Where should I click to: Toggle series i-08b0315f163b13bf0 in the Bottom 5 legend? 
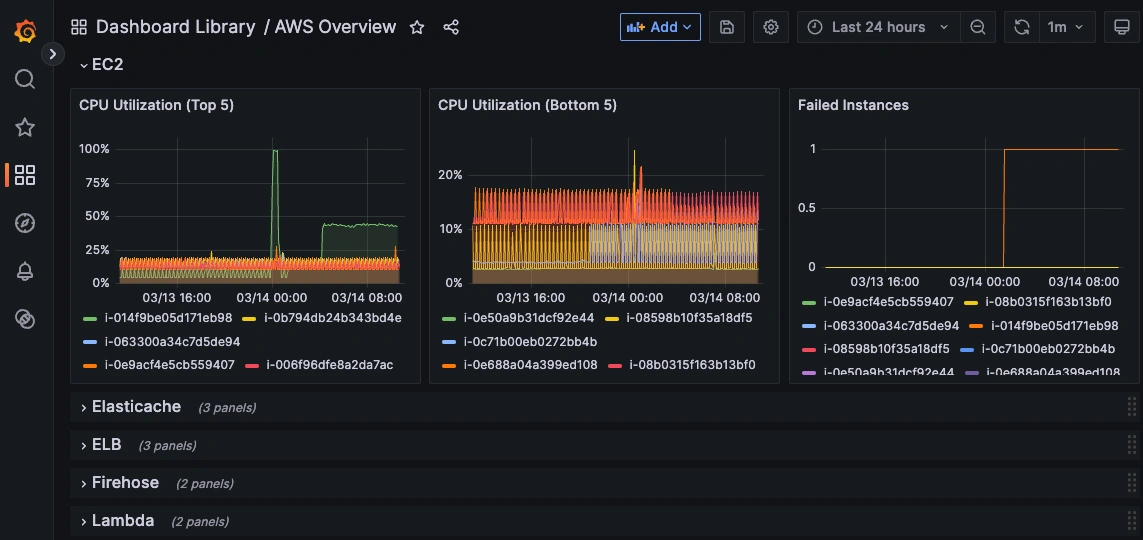691,364
